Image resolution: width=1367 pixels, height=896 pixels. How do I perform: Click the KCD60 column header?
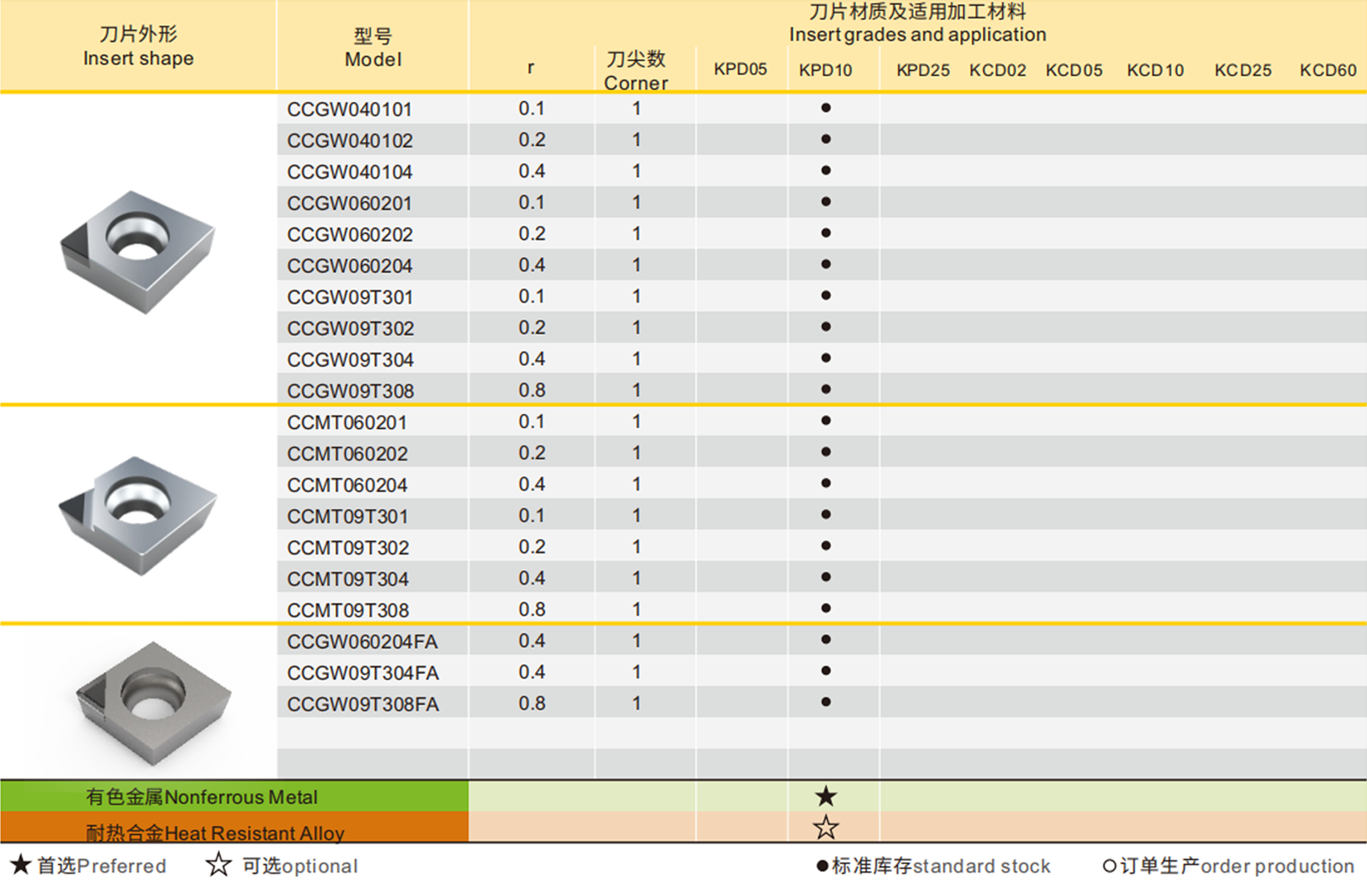point(1327,71)
